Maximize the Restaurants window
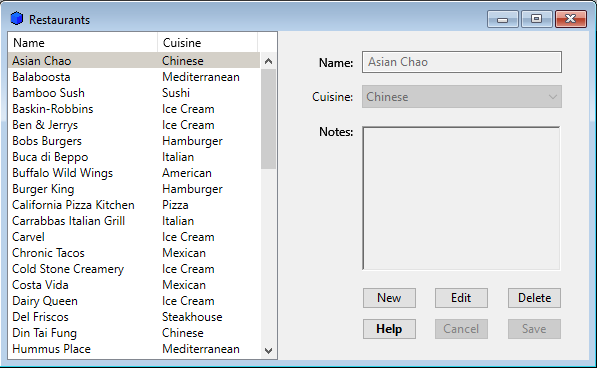Viewport: 597px width, 368px height. (536, 19)
